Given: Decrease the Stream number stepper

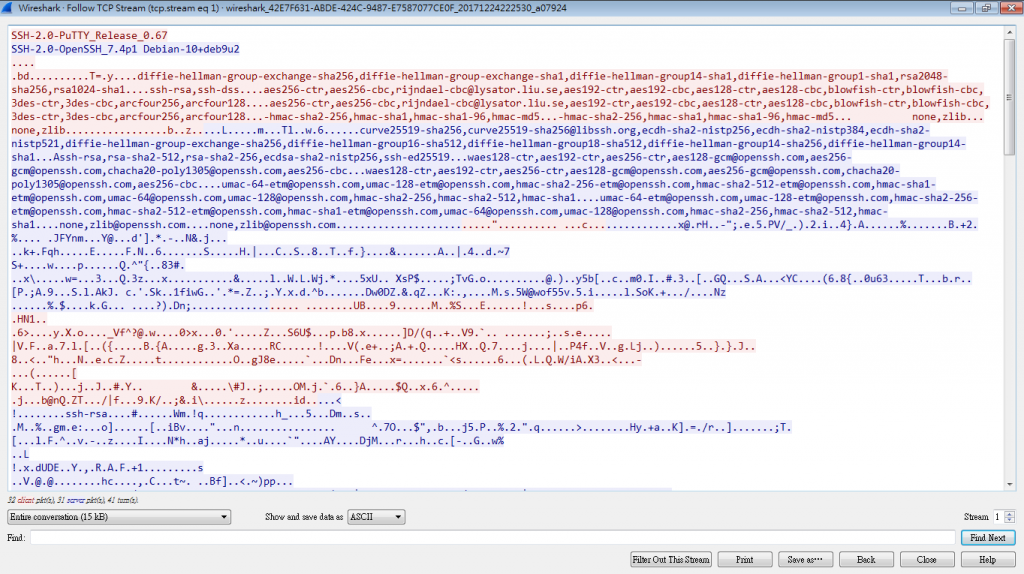Looking at the screenshot, I should 1010,520.
